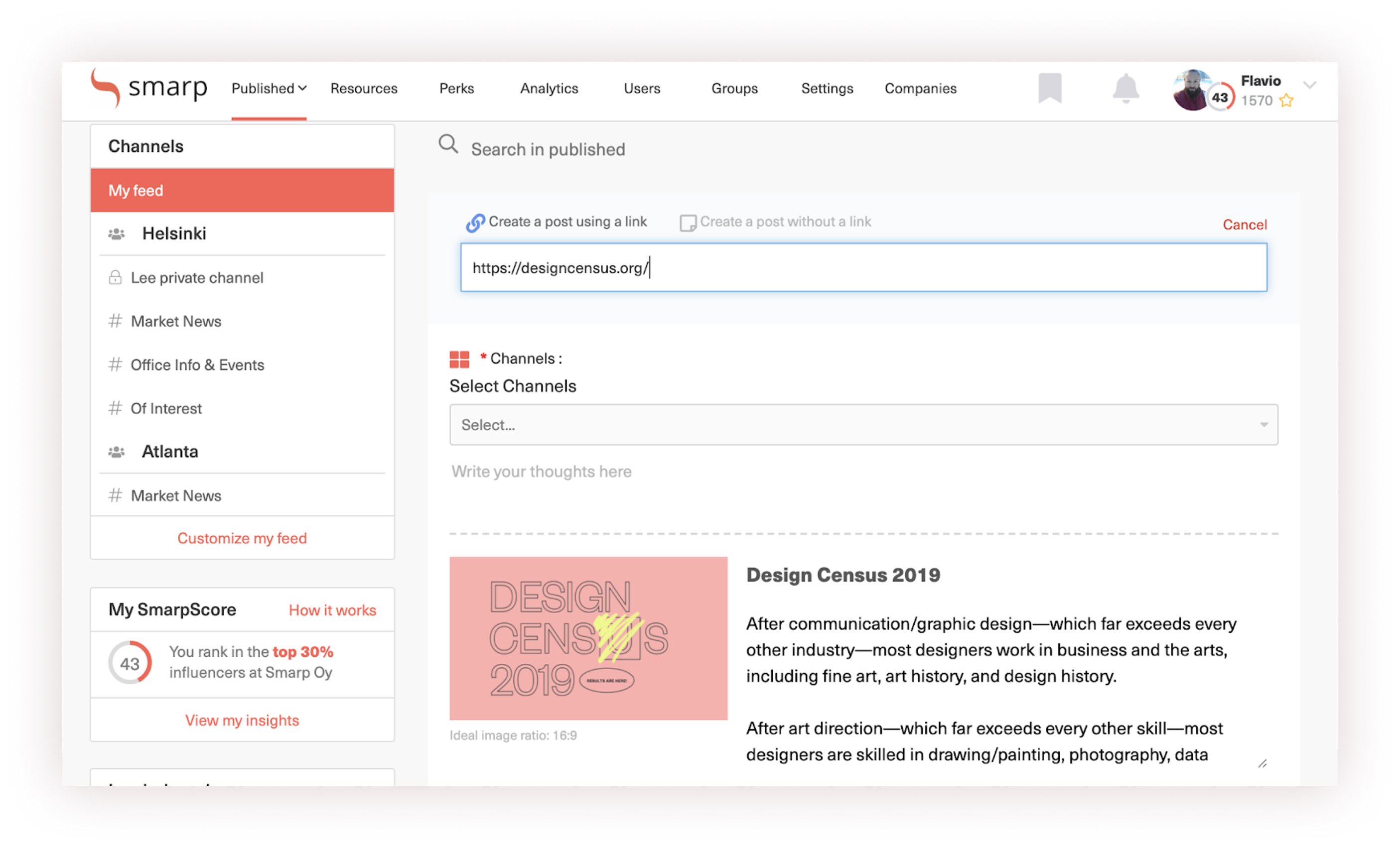This screenshot has height=848, width=1400.
Task: Click the group icon next to Atlanta
Action: [117, 452]
